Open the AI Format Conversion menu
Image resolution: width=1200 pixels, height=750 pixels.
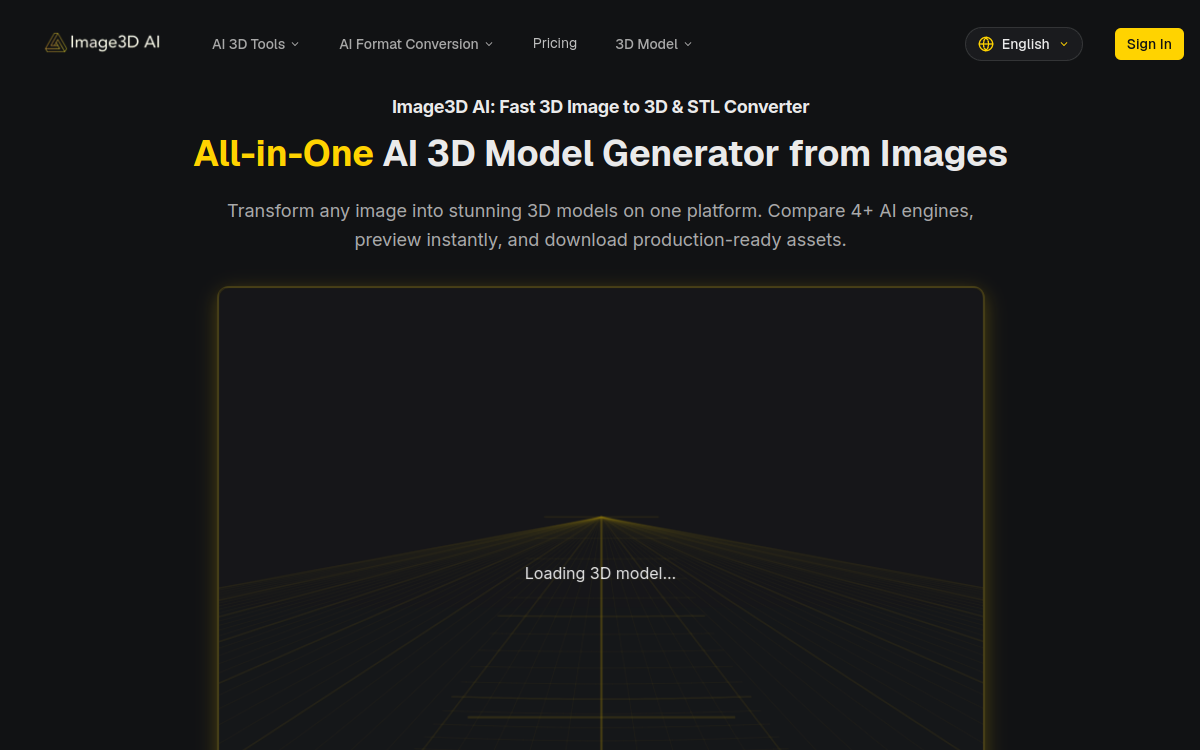click(416, 44)
